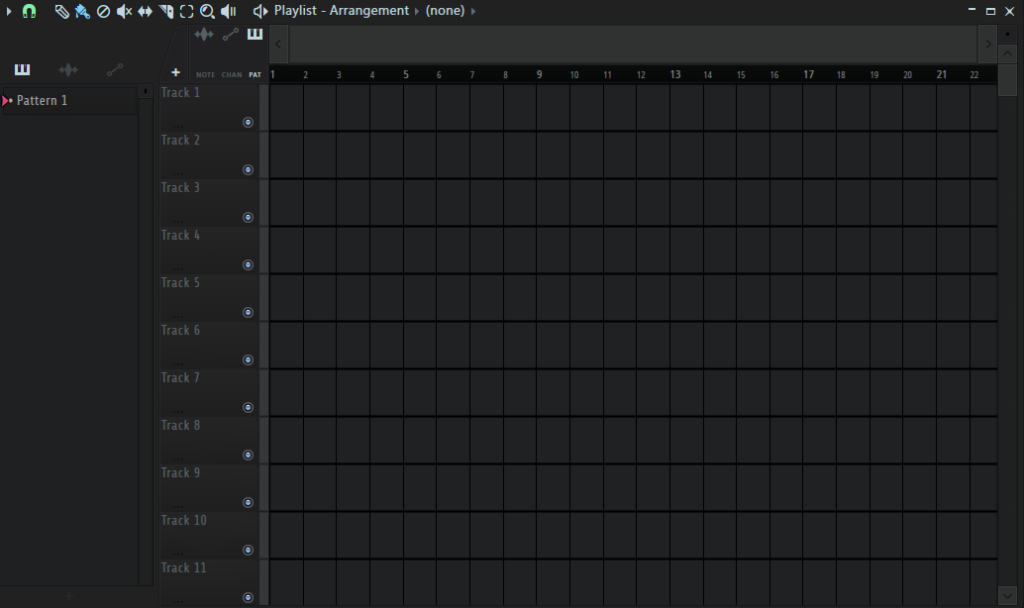The width and height of the screenshot is (1024, 608).
Task: Select the Delete tool
Action: pyautogui.click(x=103, y=11)
